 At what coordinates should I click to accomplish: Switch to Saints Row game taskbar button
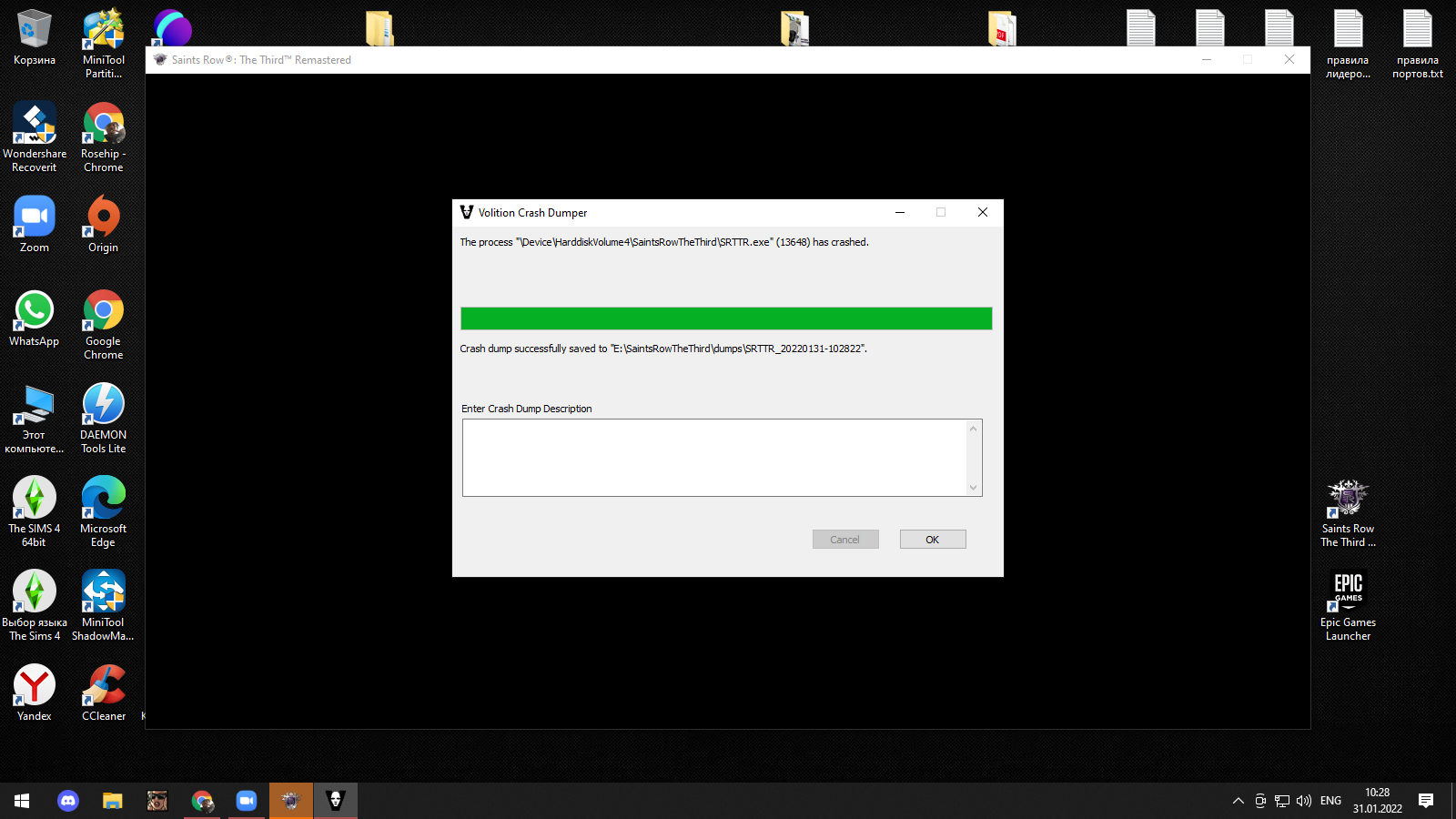point(291,801)
